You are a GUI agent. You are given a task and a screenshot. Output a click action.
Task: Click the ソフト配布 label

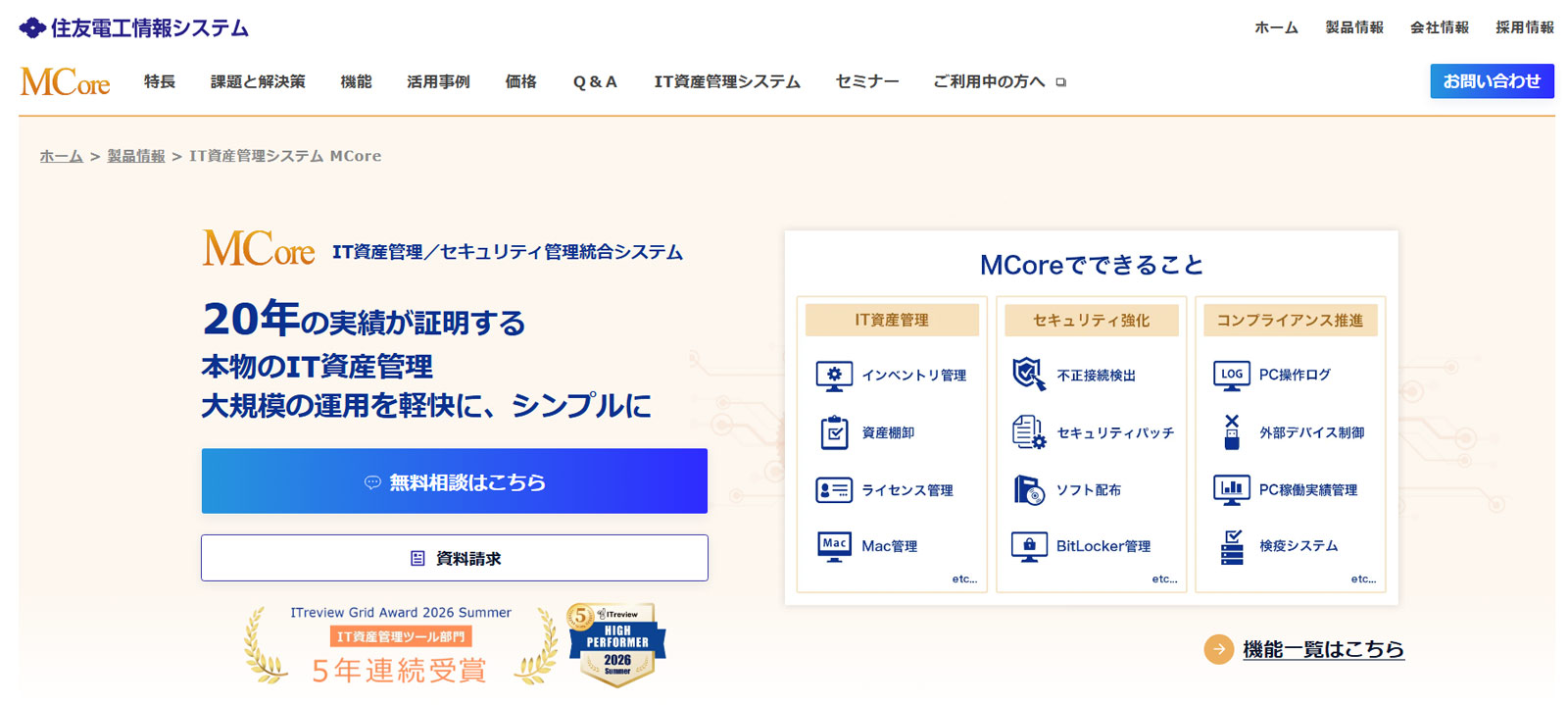(x=1089, y=490)
